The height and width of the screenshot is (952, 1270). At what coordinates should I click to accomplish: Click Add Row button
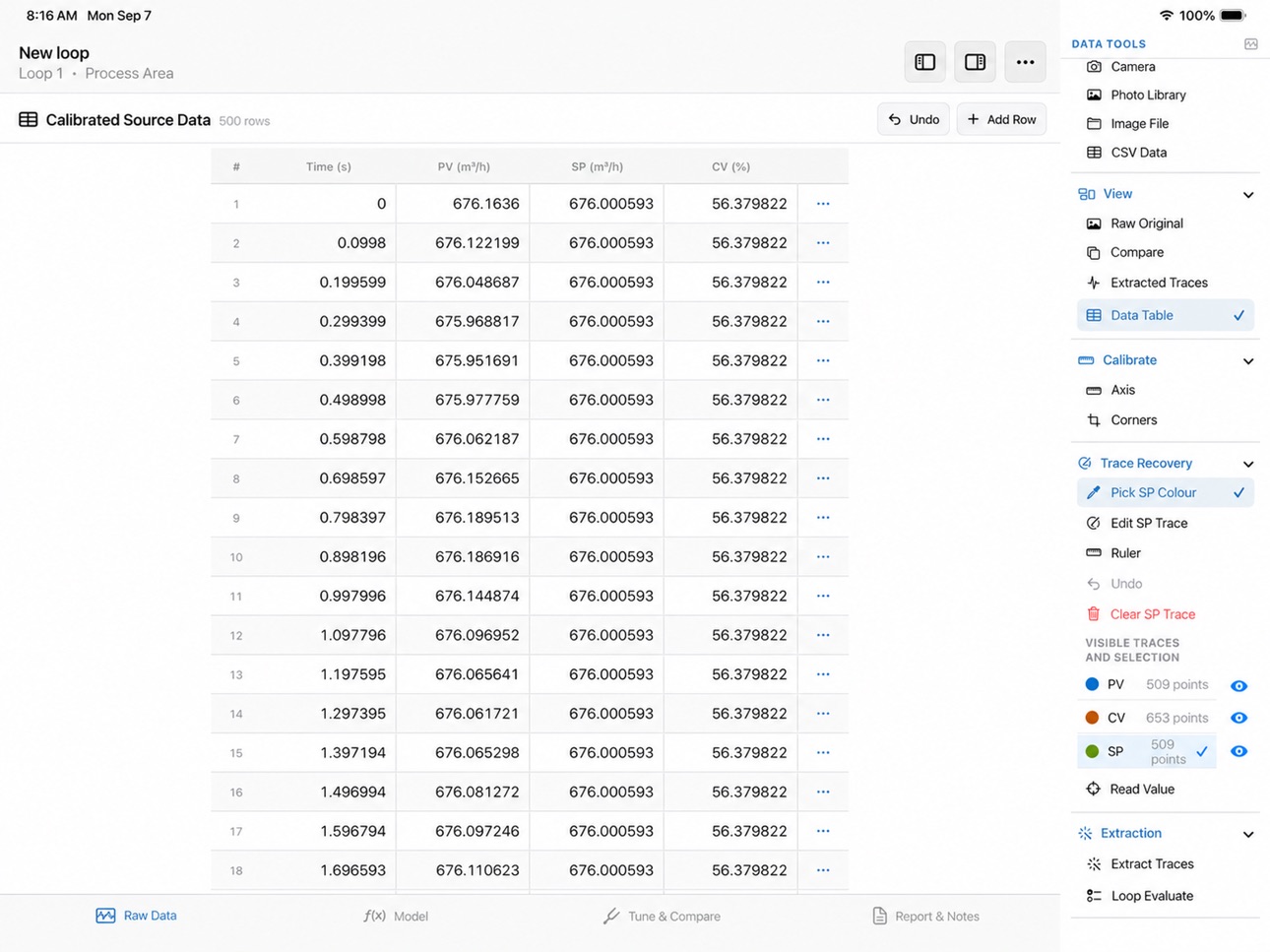[x=1001, y=119]
